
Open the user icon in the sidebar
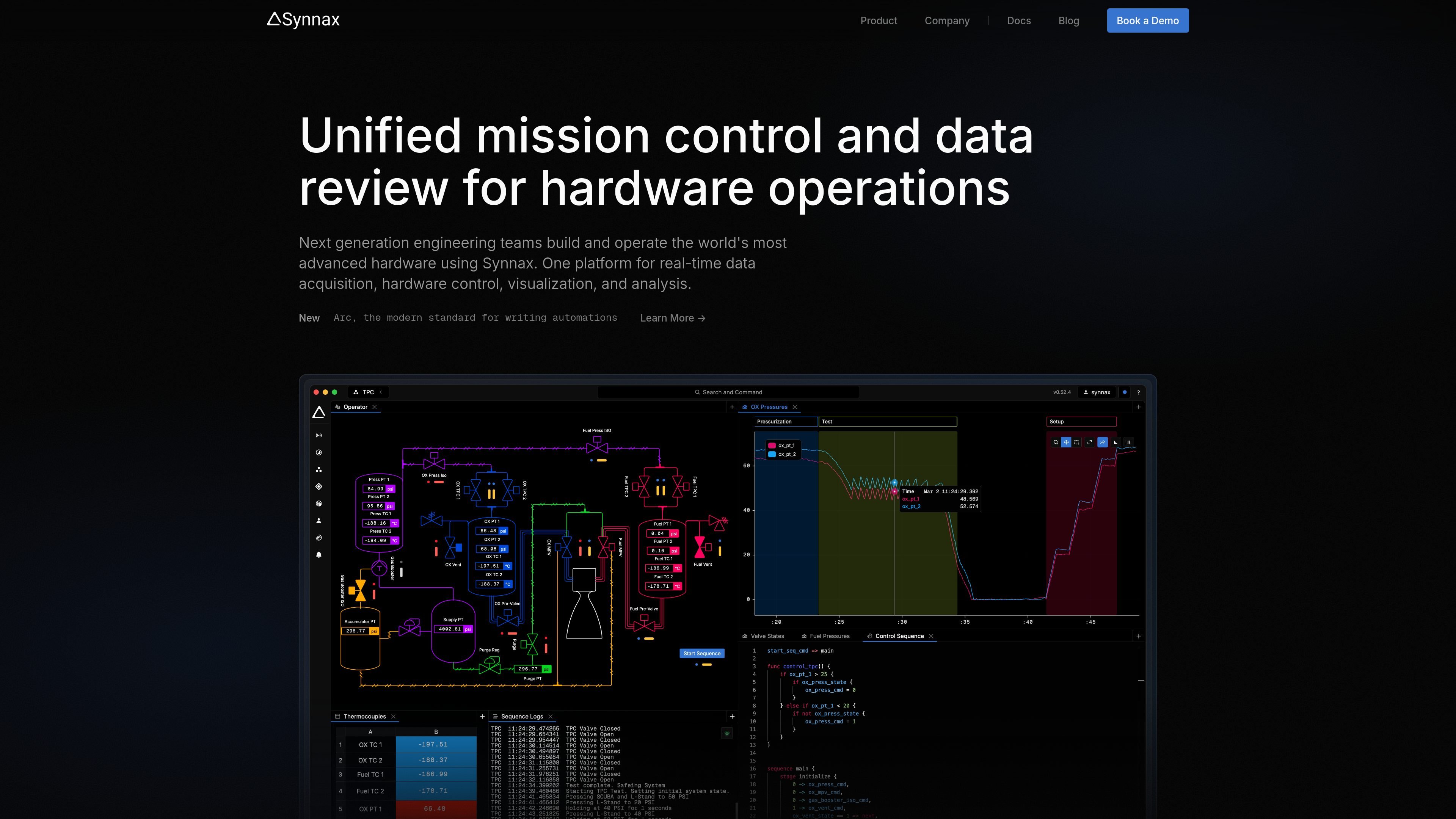[x=319, y=521]
